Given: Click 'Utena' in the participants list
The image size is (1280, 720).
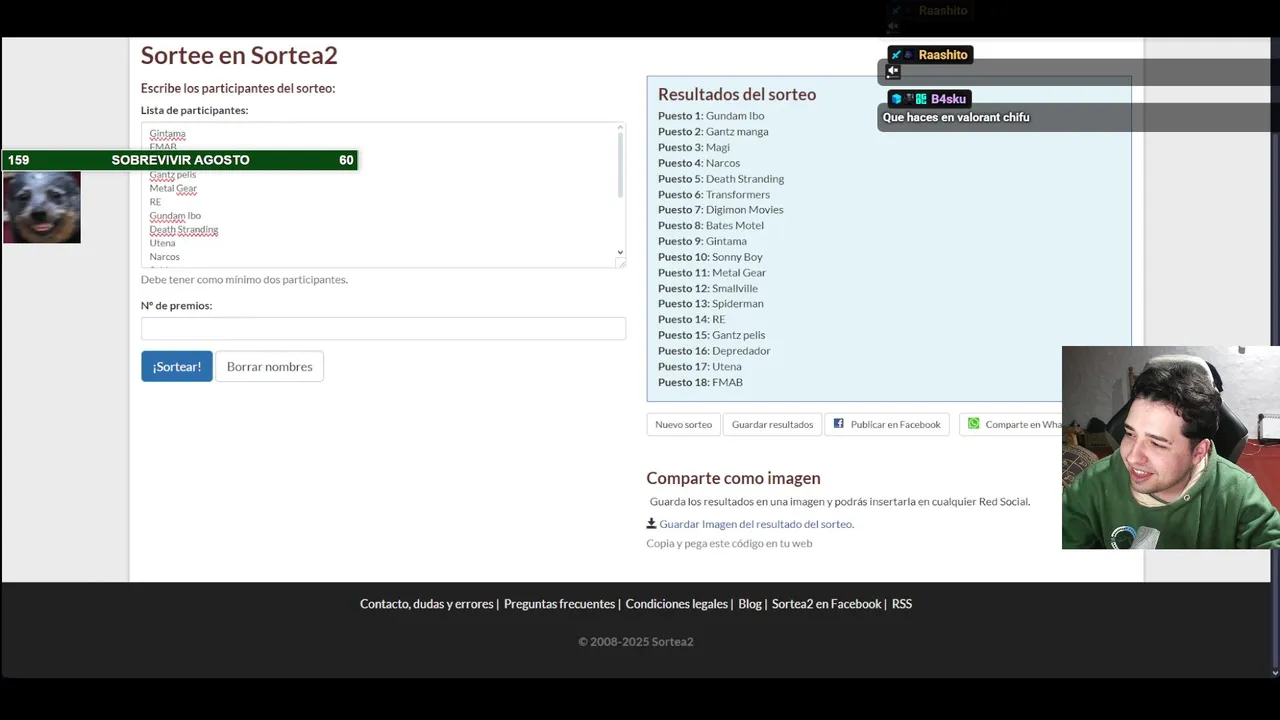Looking at the screenshot, I should (x=162, y=243).
